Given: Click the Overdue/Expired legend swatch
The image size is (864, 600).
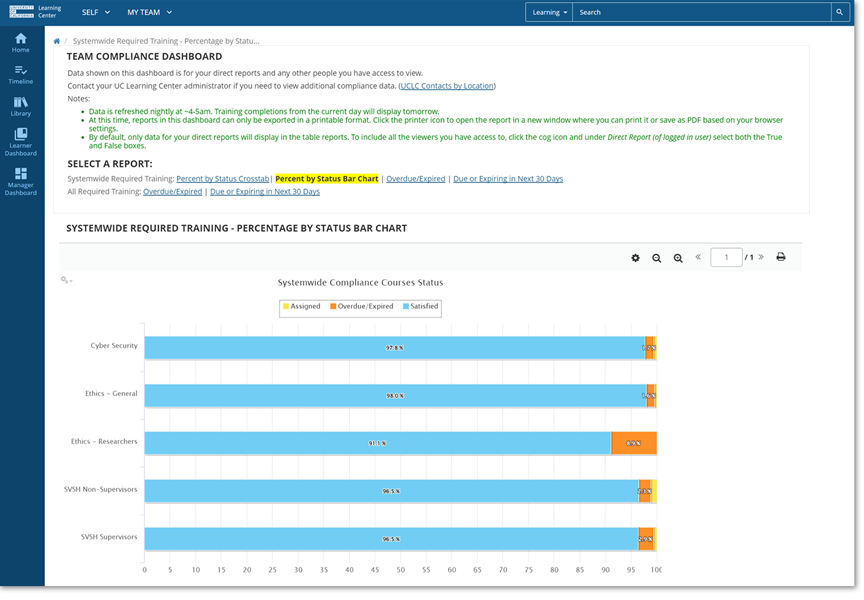Looking at the screenshot, I should click(x=333, y=306).
